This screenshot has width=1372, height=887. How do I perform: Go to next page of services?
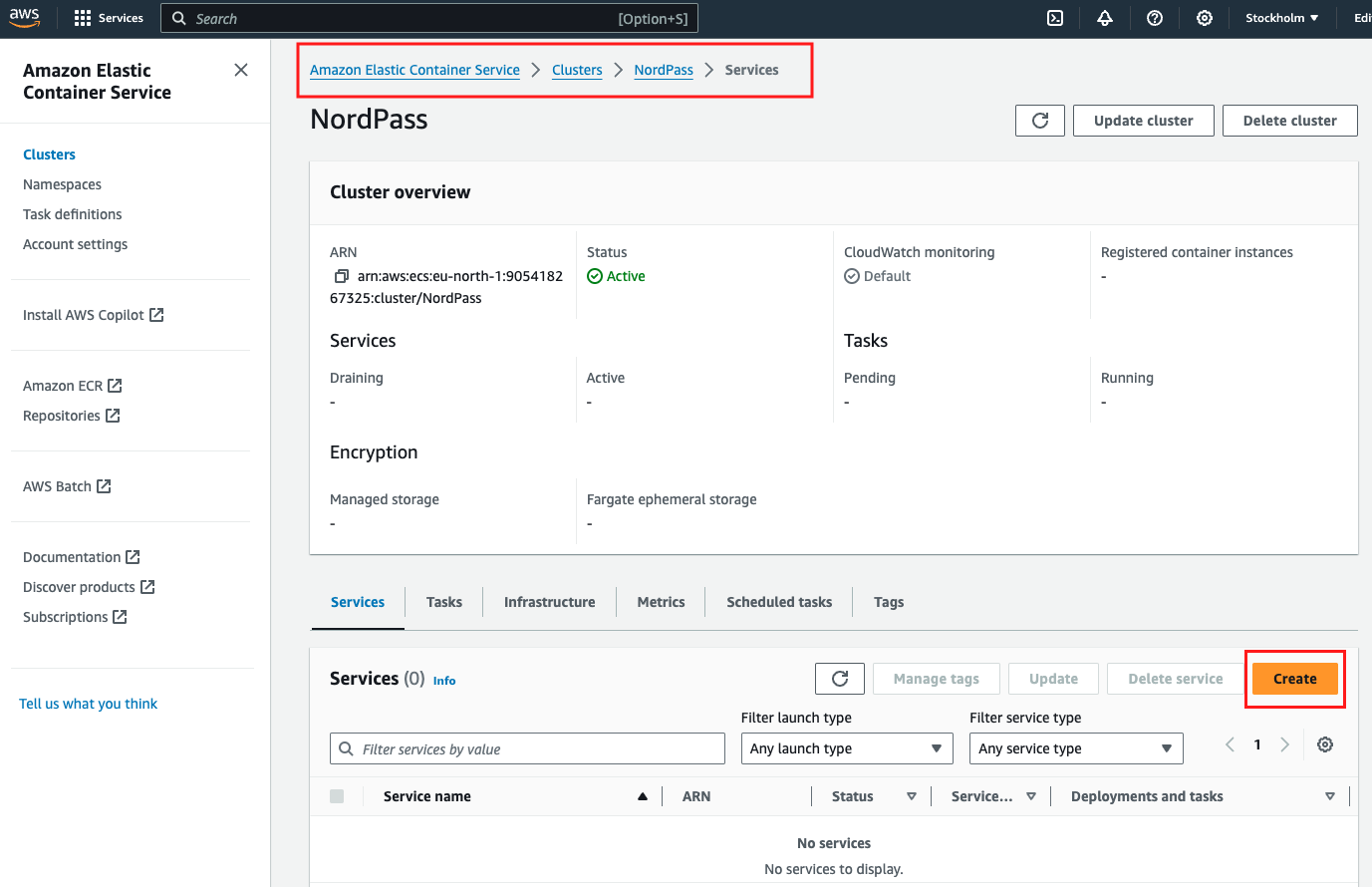coord(1285,744)
